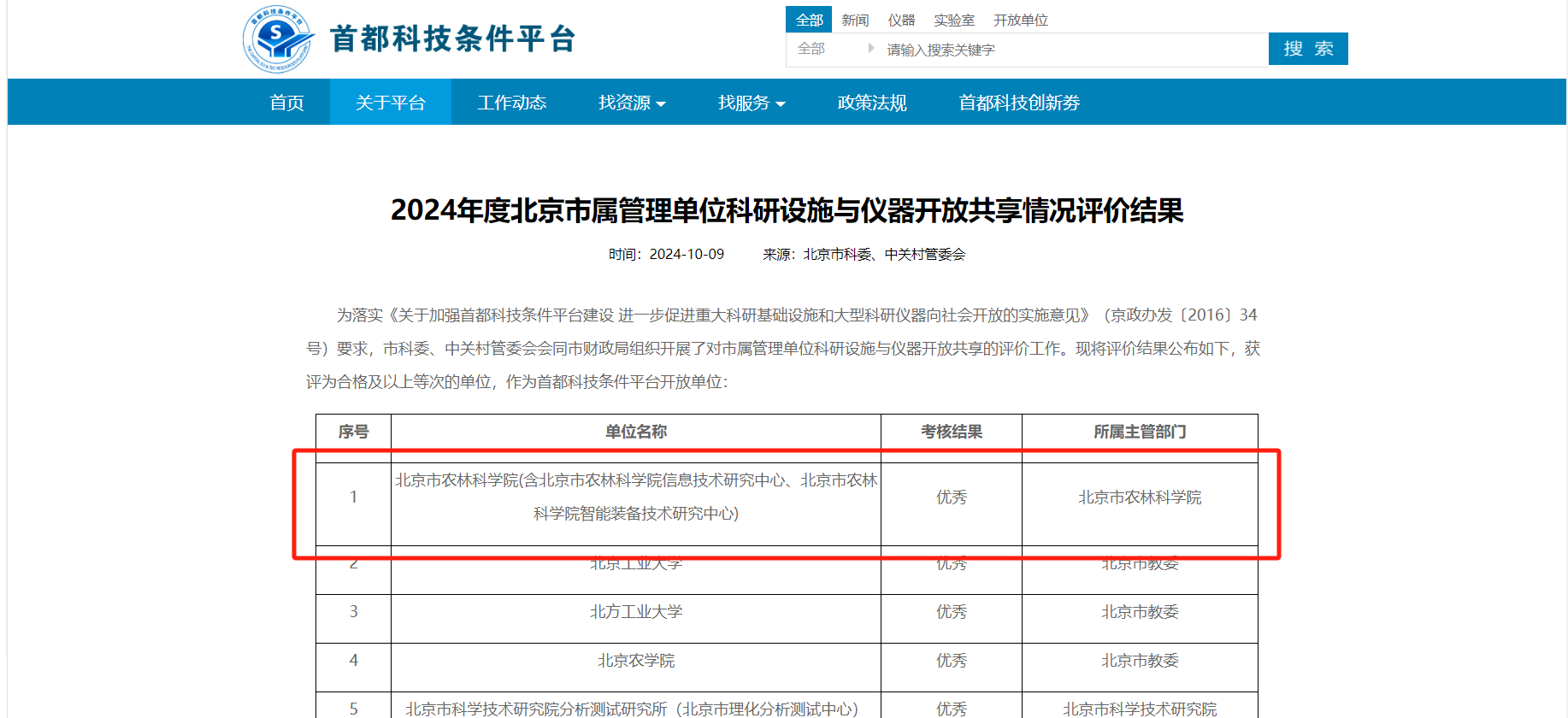
Task: Open the 政策法规 navigation item
Action: (872, 103)
